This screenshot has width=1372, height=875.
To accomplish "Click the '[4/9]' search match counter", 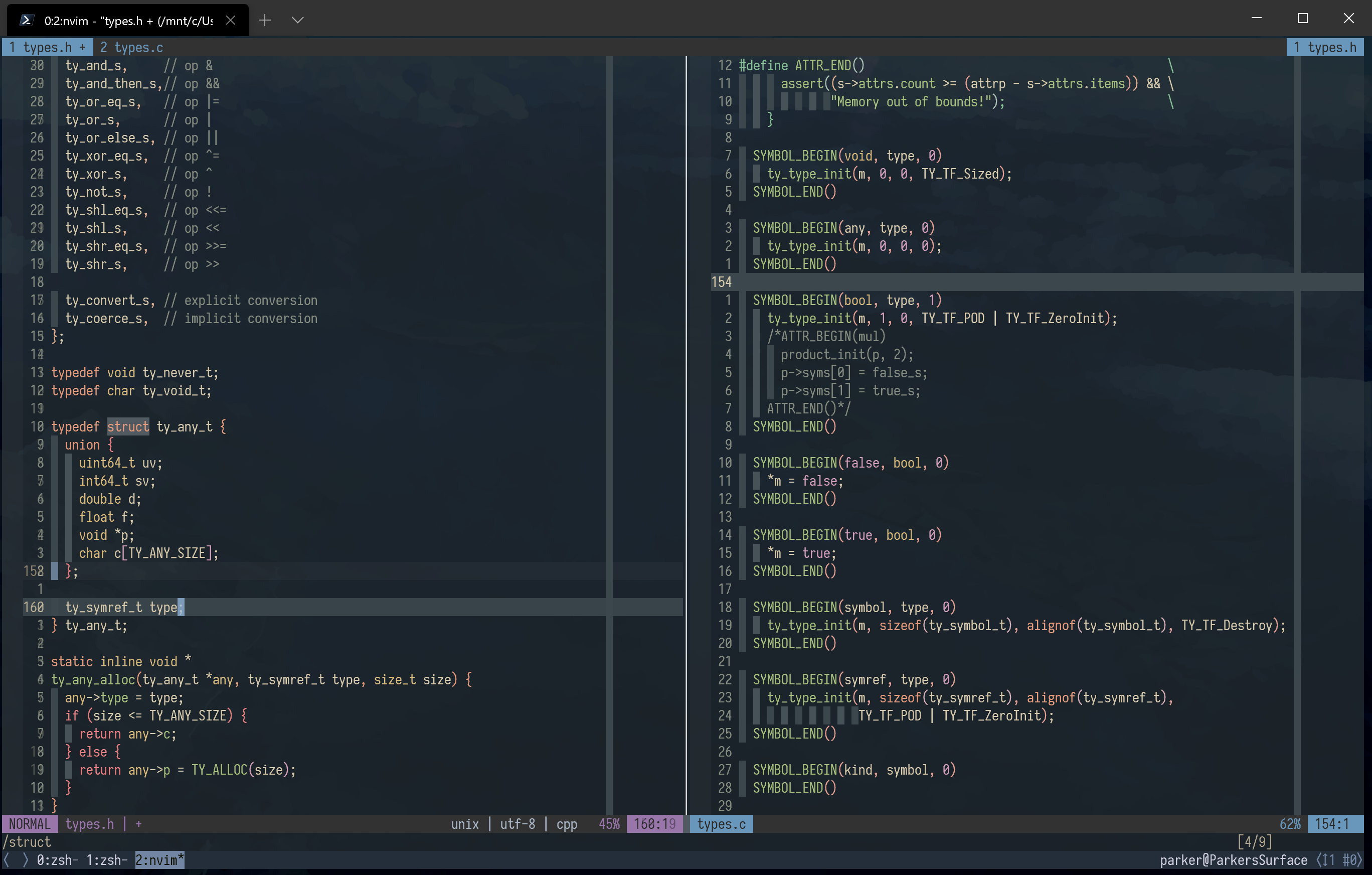I will click(x=1254, y=842).
